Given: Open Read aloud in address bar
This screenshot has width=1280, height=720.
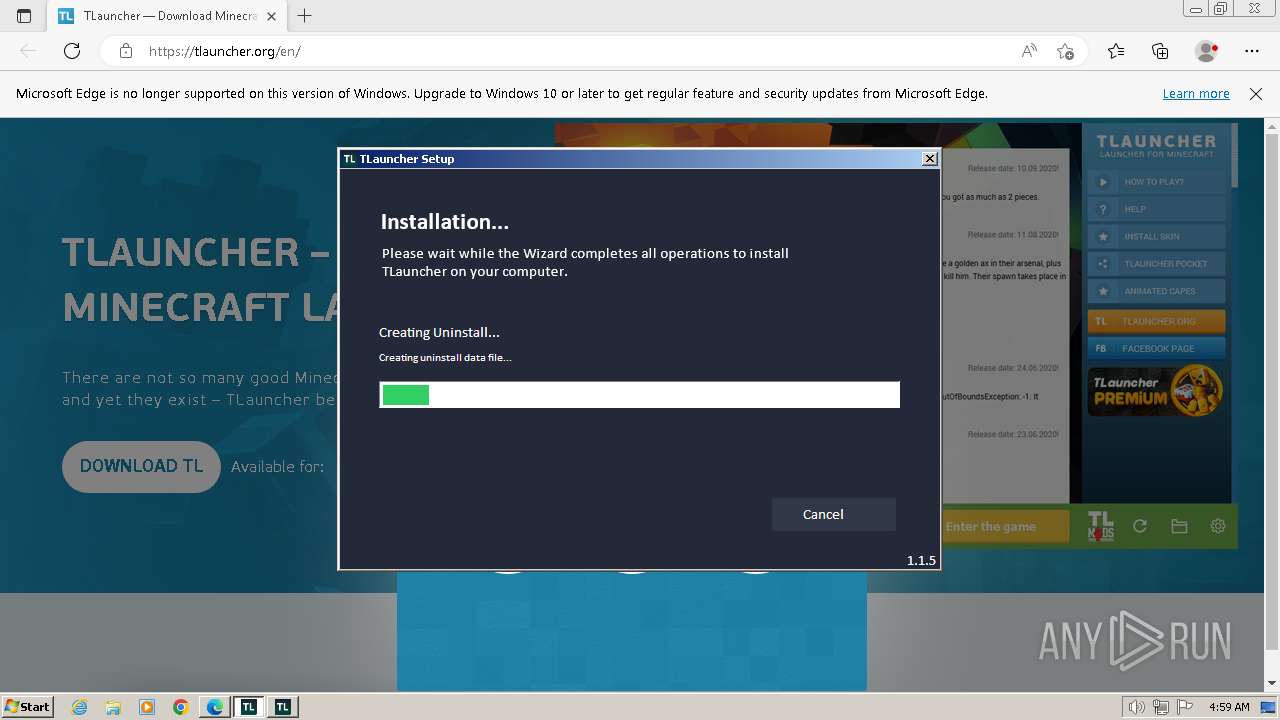Looking at the screenshot, I should click(1029, 51).
